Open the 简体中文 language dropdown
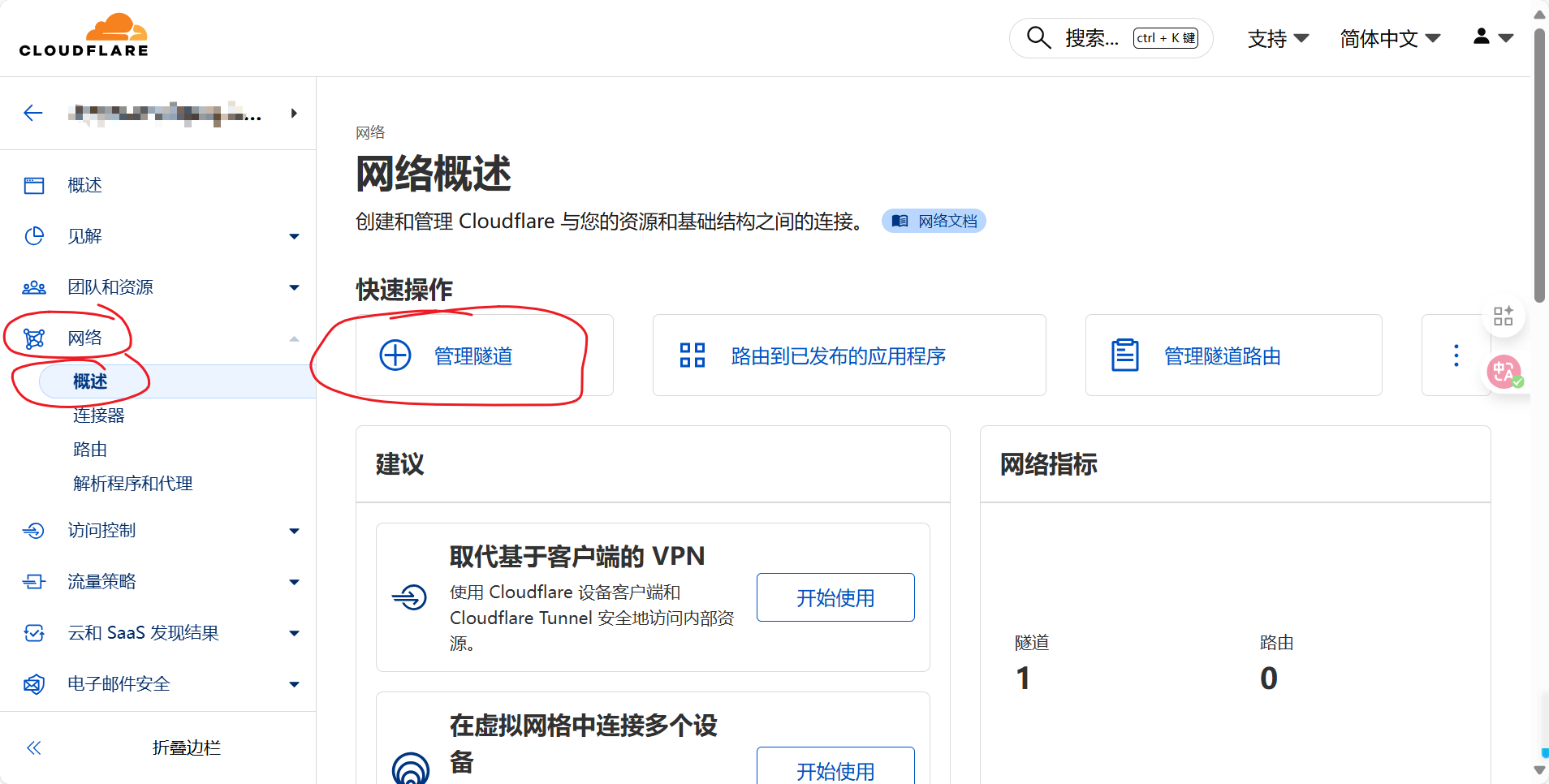Viewport: 1549px width, 784px height. pos(1391,38)
